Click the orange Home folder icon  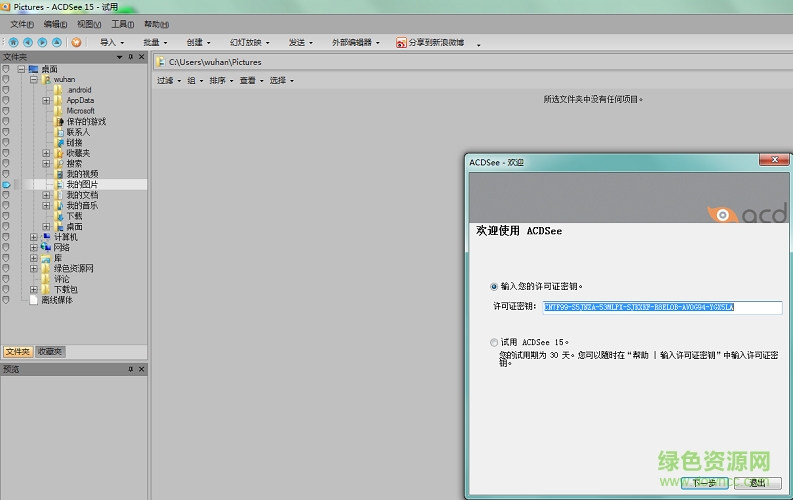(x=77, y=42)
